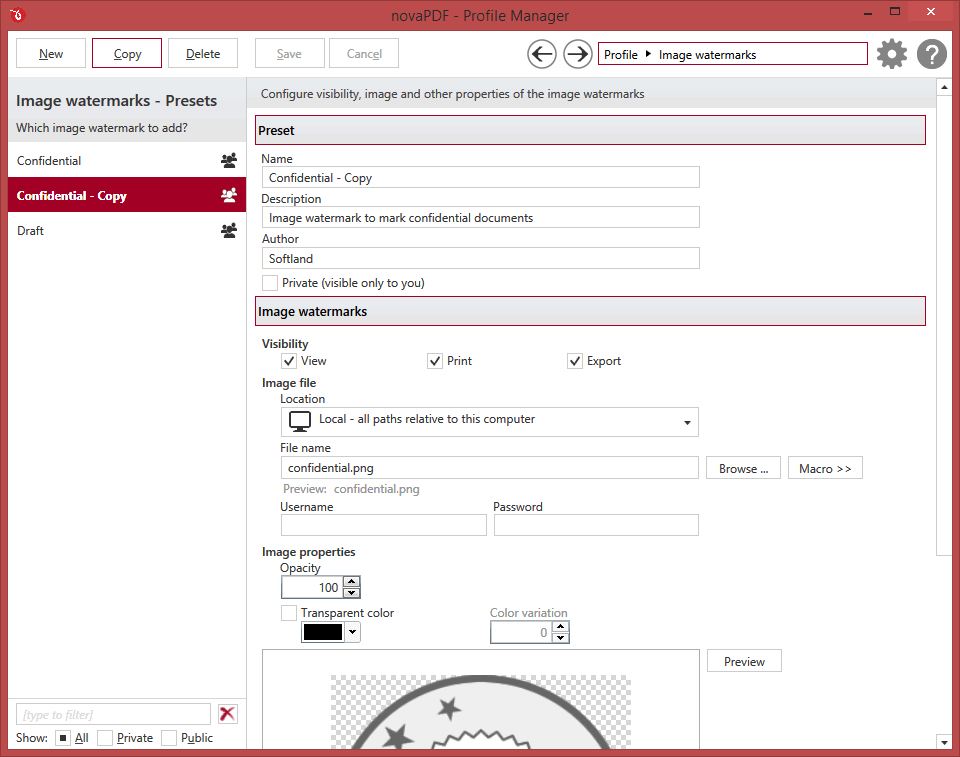Click the Username input field

tap(383, 525)
